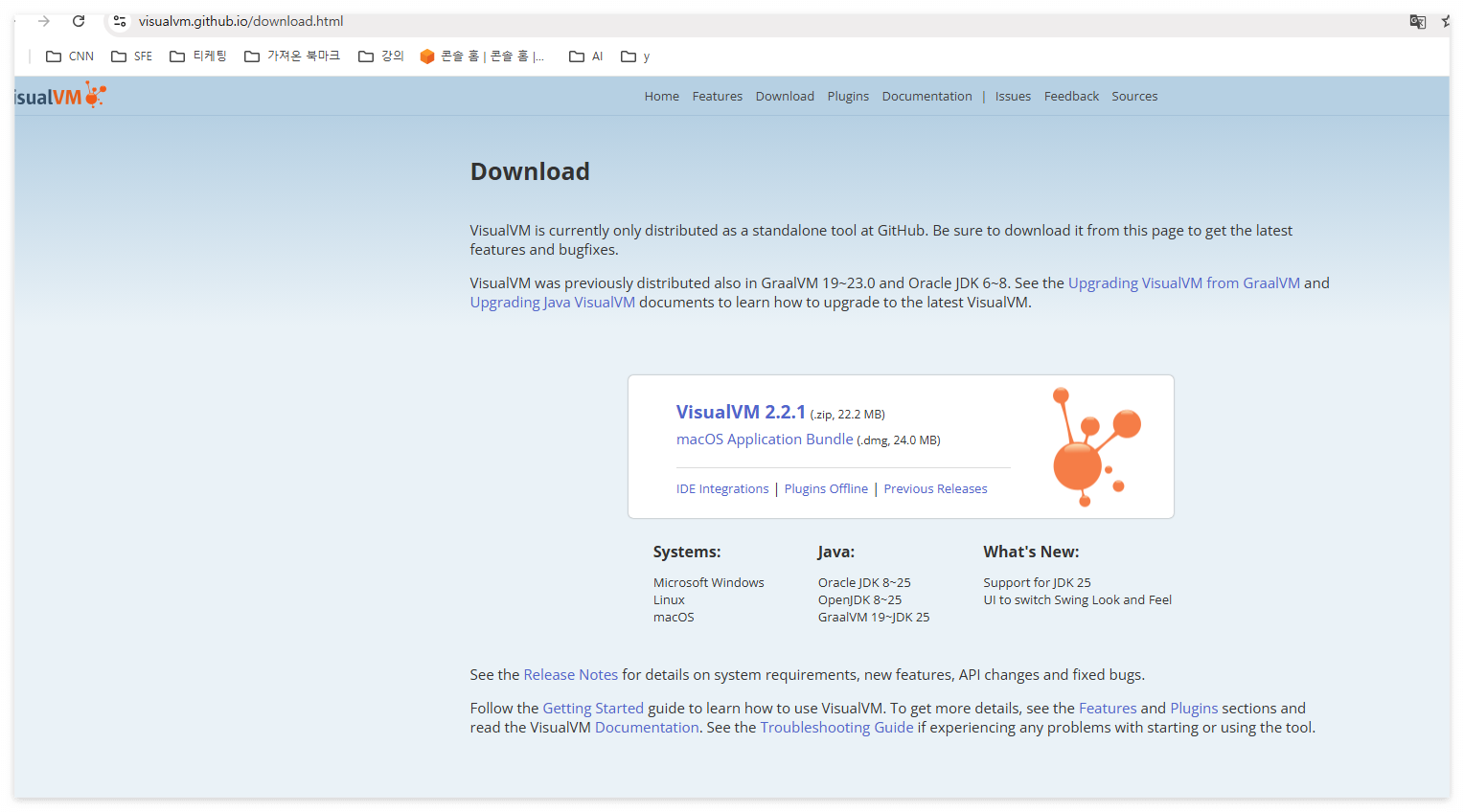The width and height of the screenshot is (1464, 812).
Task: Open the y bookmark folder
Action: pyautogui.click(x=635, y=56)
